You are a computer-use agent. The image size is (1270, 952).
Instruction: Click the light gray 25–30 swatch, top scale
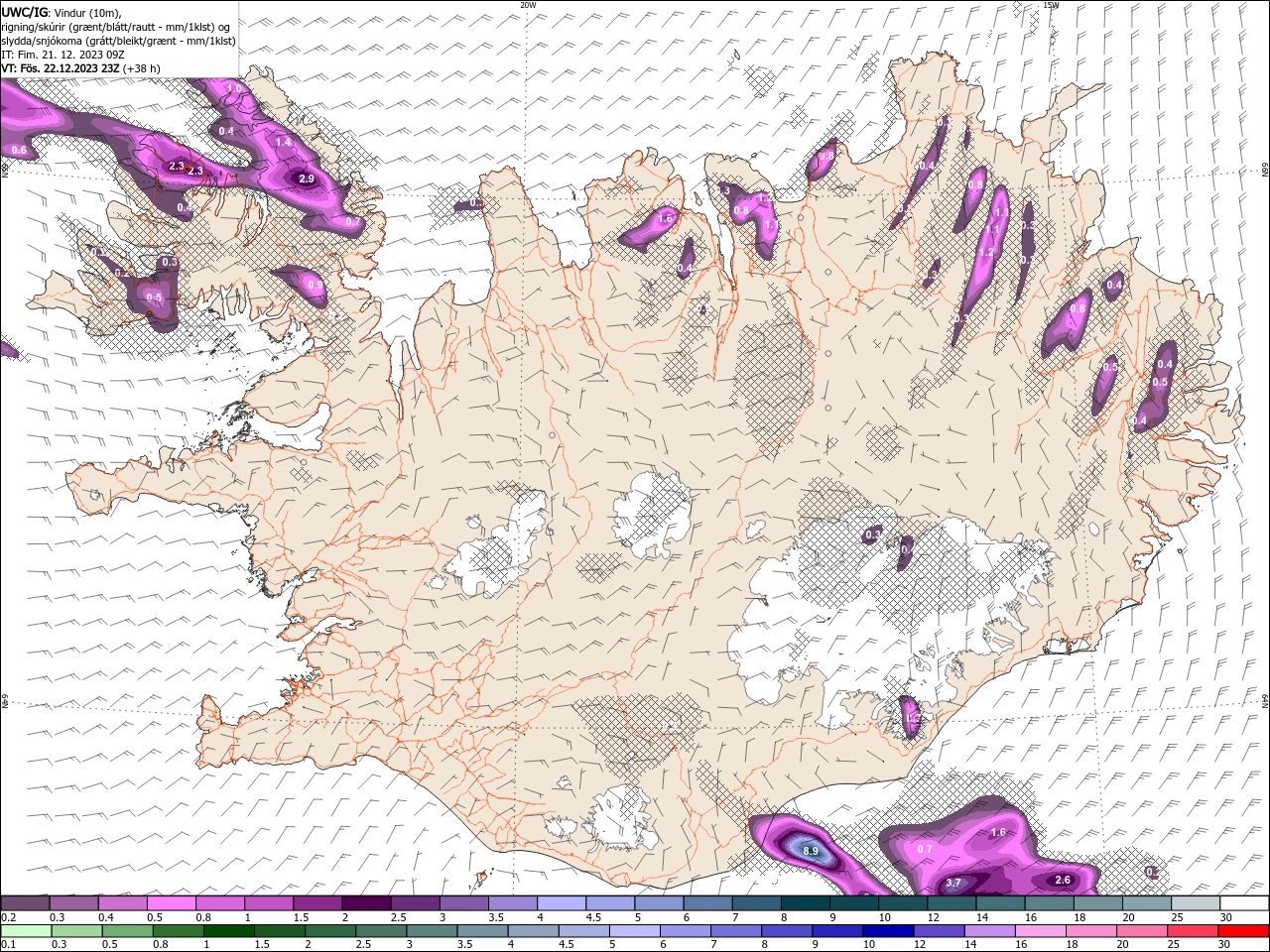1196,903
